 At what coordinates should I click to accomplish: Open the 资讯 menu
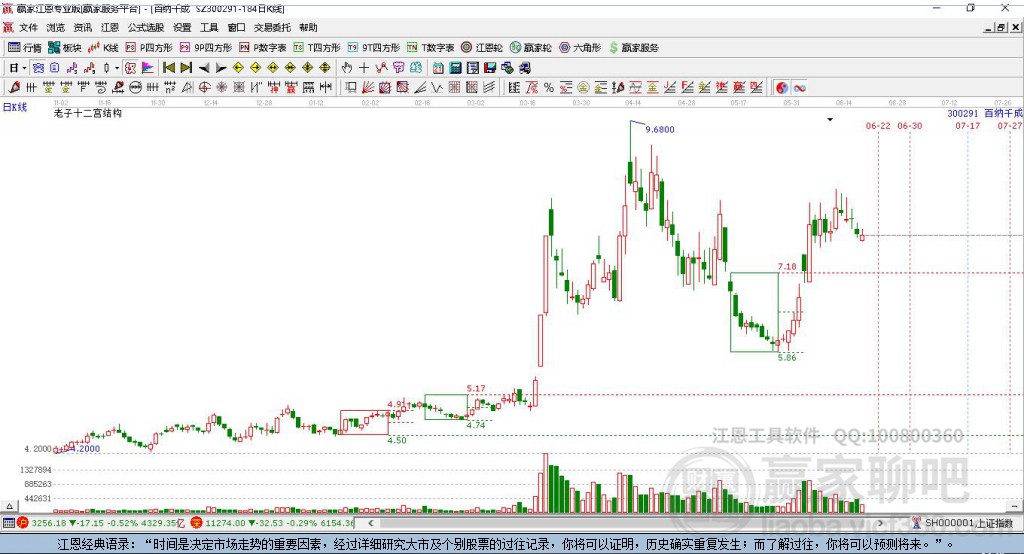[82, 27]
